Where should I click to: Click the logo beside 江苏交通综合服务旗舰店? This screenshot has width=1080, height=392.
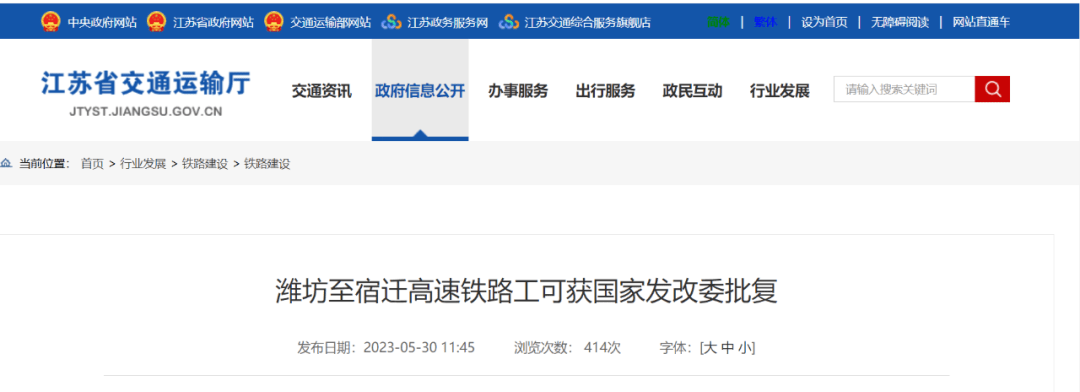click(508, 22)
